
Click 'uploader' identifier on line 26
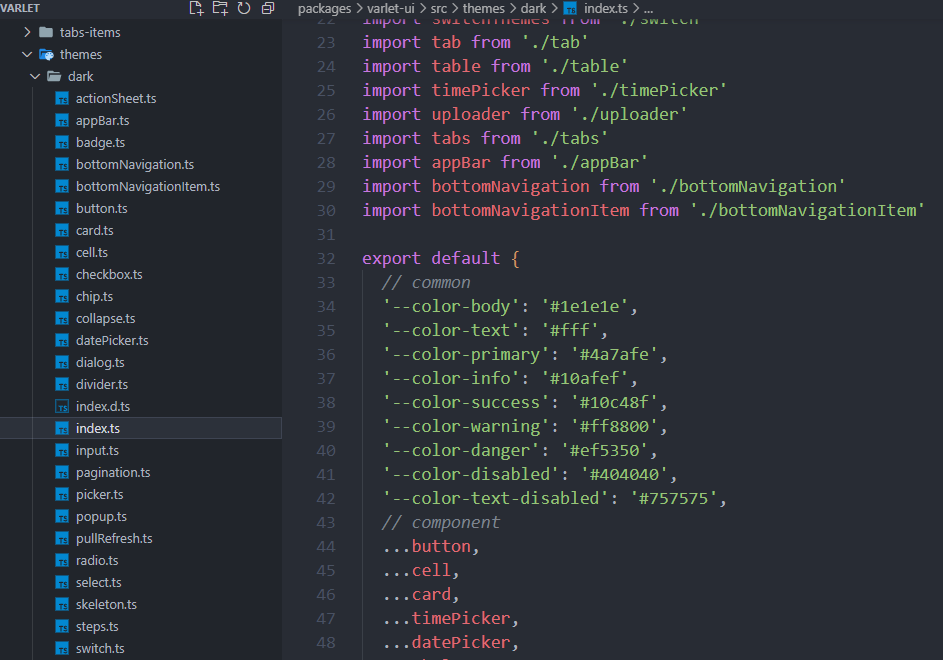(471, 114)
